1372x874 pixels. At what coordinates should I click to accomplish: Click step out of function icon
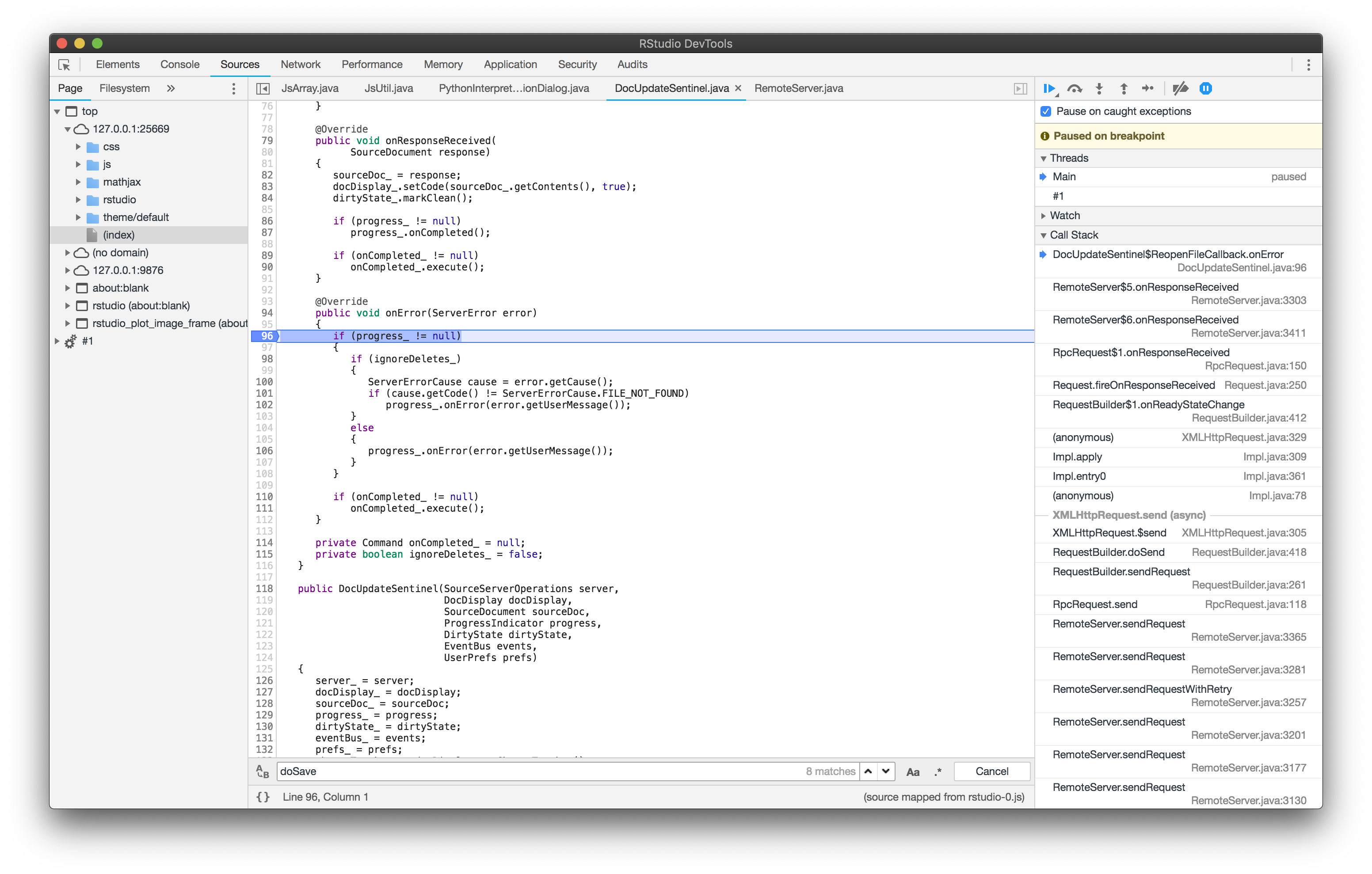(x=1124, y=88)
